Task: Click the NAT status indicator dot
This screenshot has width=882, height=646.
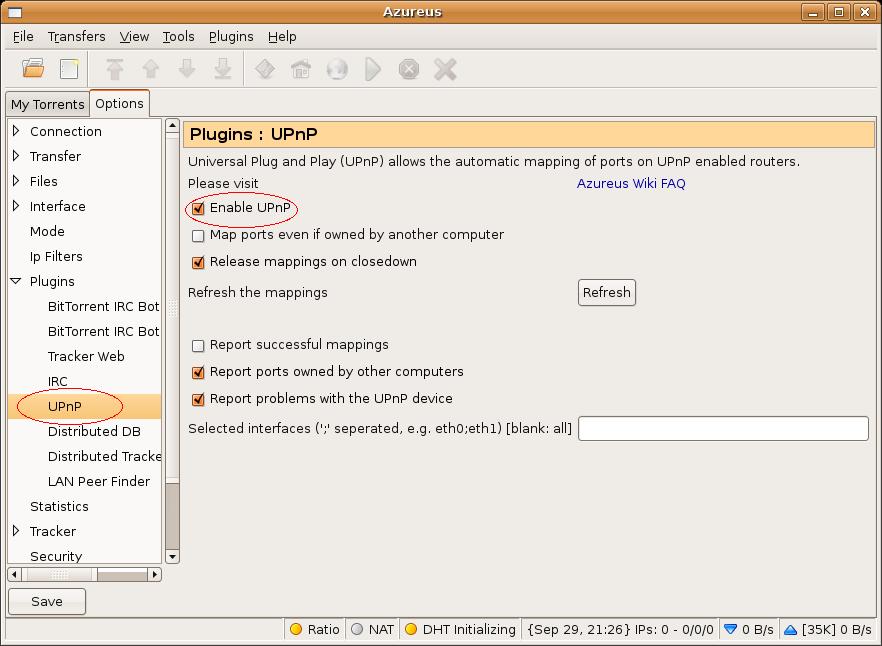Action: (357, 629)
